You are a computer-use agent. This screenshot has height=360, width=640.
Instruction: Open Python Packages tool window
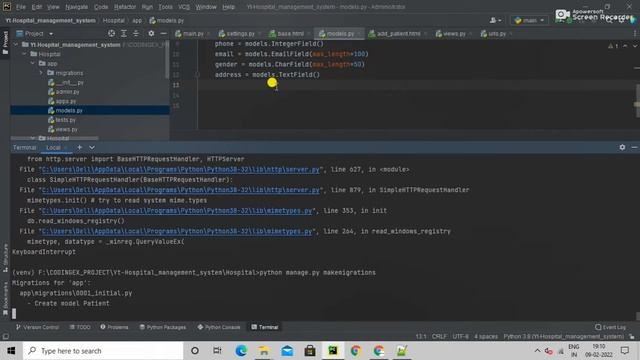click(162, 327)
